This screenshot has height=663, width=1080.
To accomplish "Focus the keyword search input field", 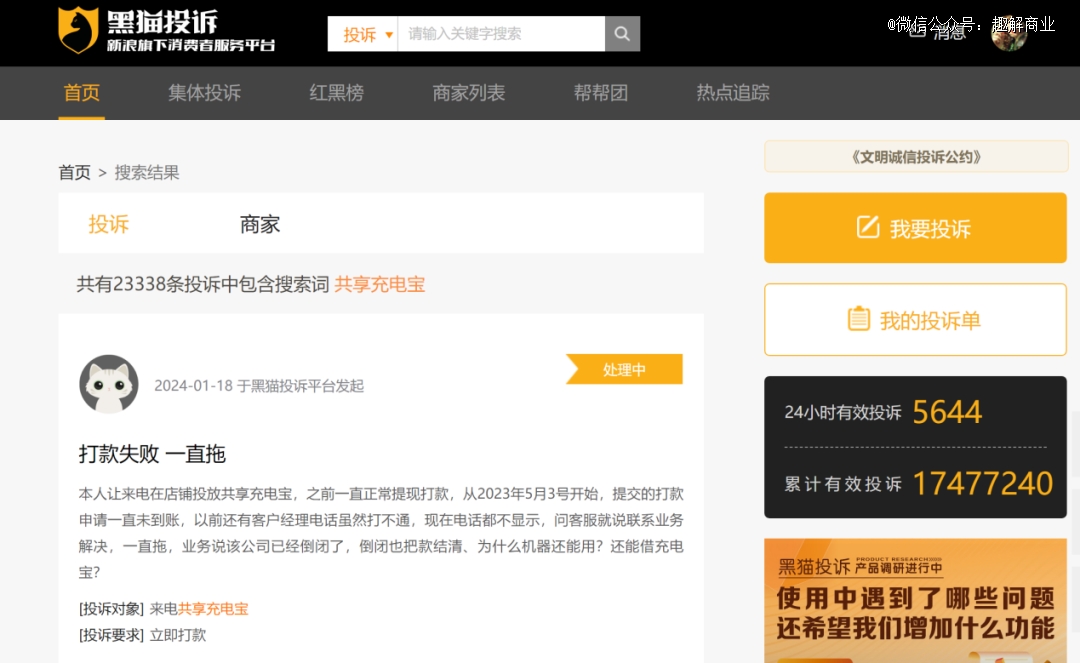I will click(x=501, y=34).
